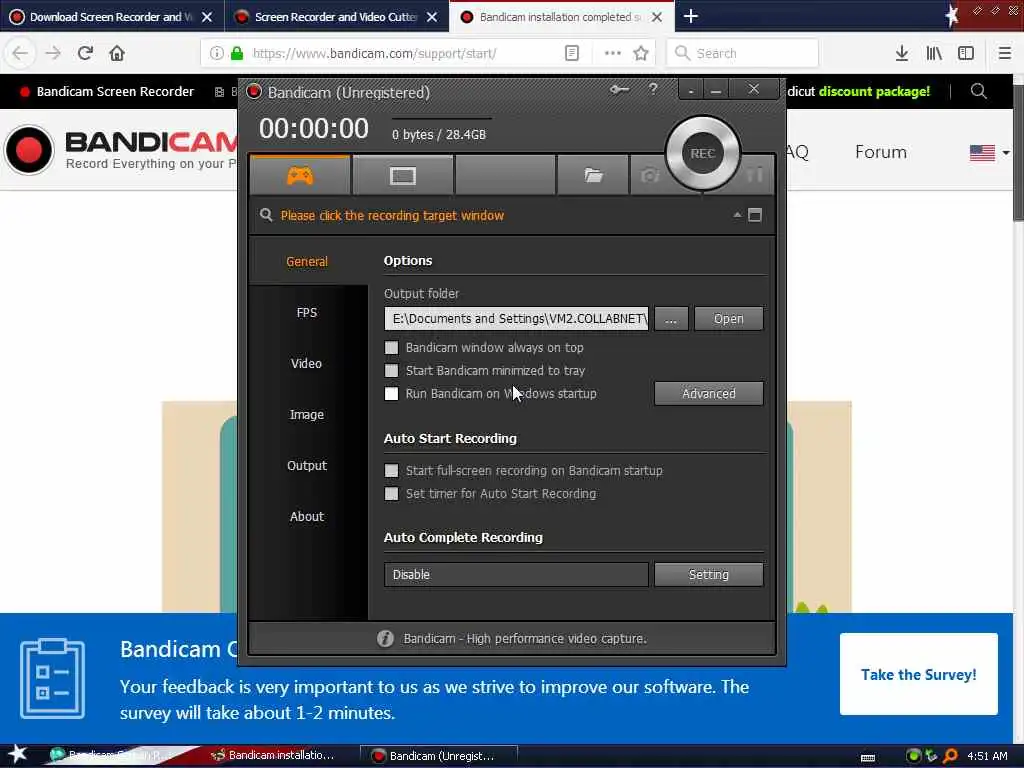This screenshot has width=1024, height=768.
Task: Open Firefox downloads arrow icon
Action: click(x=901, y=53)
